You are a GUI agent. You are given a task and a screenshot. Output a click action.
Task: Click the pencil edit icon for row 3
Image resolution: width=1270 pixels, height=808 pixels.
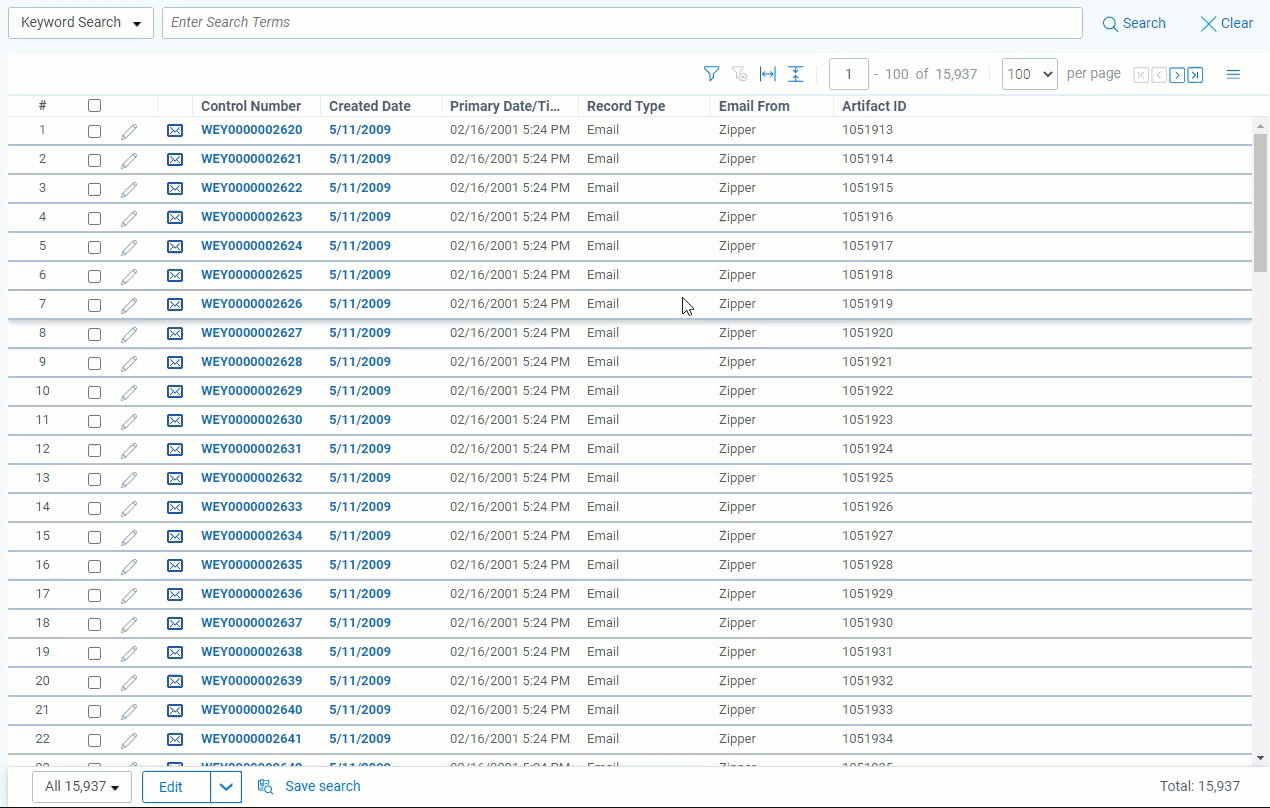click(x=129, y=189)
